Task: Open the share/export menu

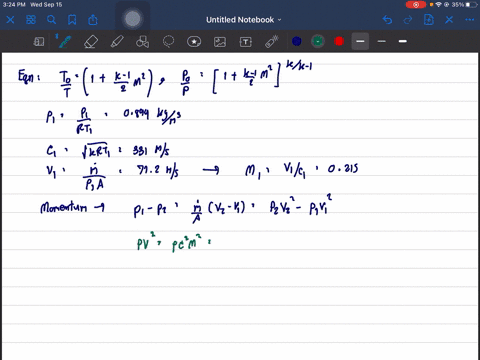Action: click(93, 20)
